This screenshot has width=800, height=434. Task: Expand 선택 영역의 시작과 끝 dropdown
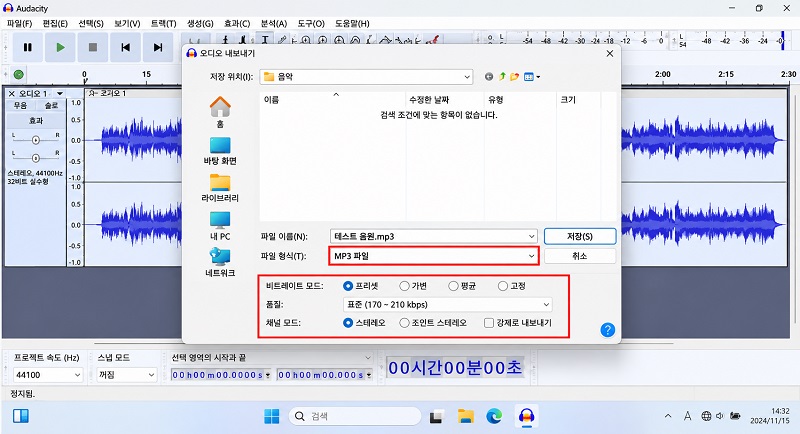tap(368, 358)
